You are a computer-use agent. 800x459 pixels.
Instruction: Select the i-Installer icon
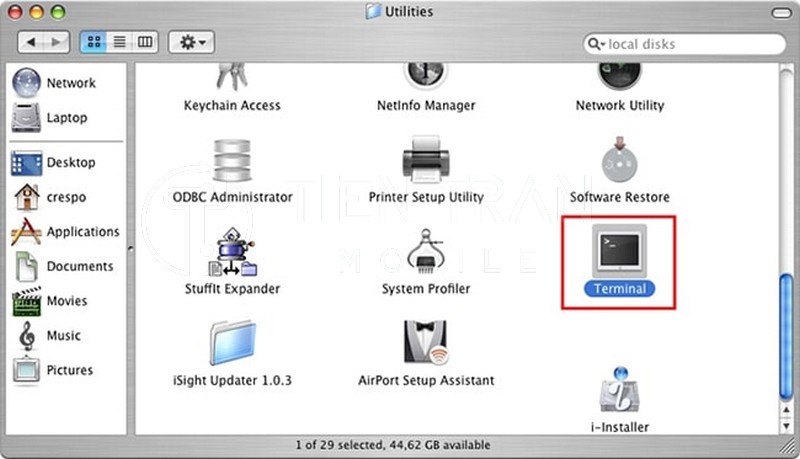619,390
